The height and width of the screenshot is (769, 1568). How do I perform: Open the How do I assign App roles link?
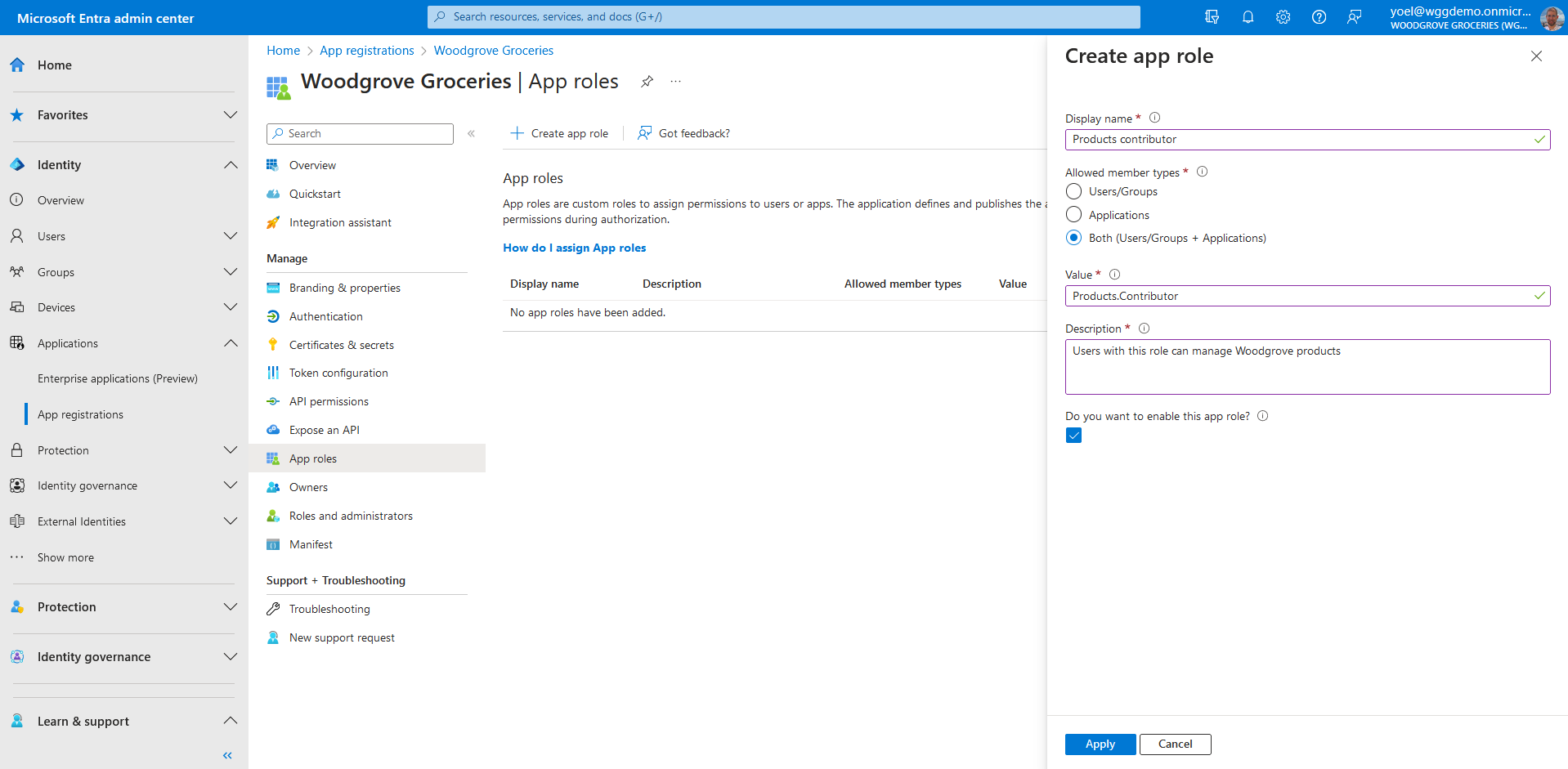click(x=574, y=248)
